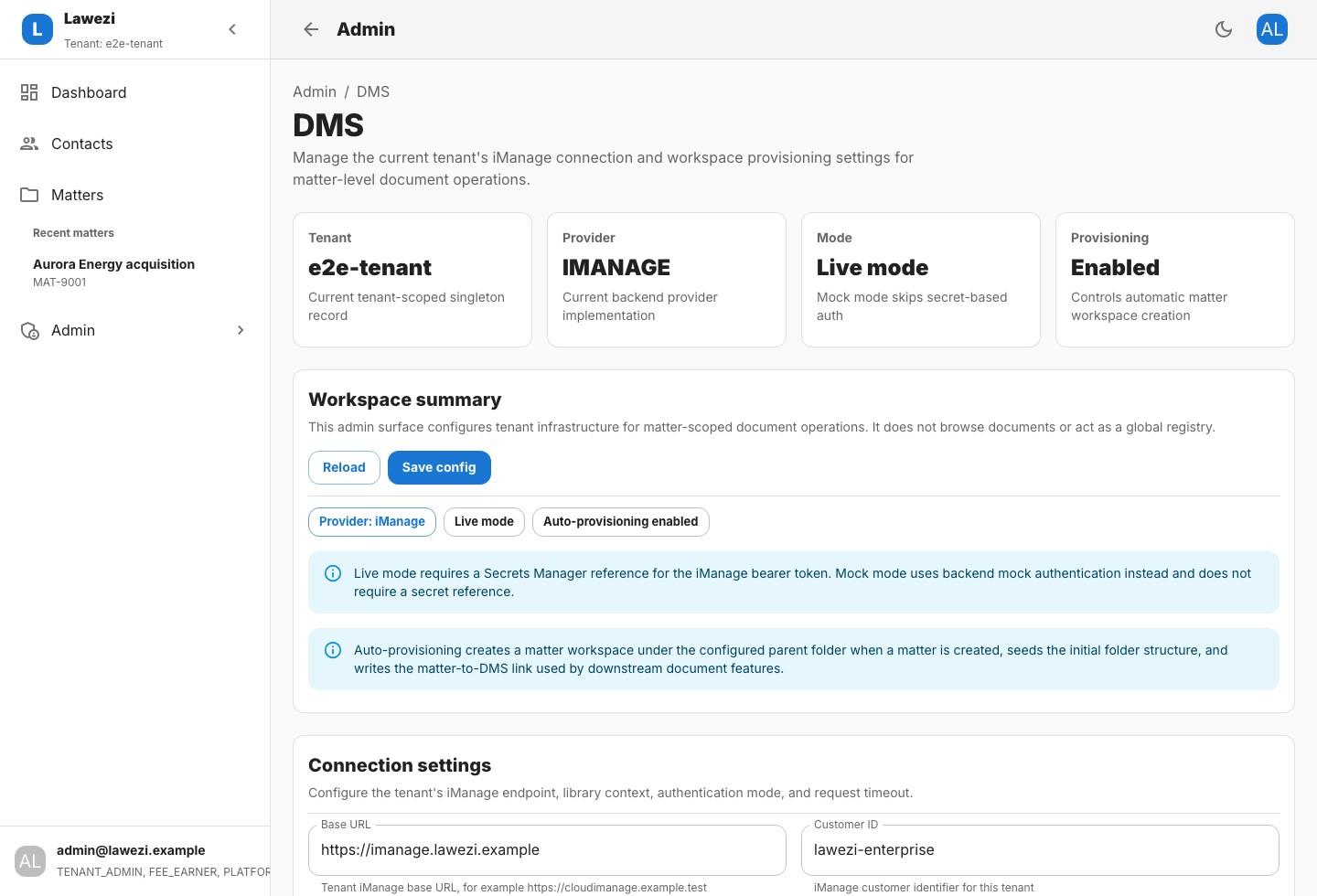Open Admin in the sidebar
The height and width of the screenshot is (896, 1317).
pos(134,330)
